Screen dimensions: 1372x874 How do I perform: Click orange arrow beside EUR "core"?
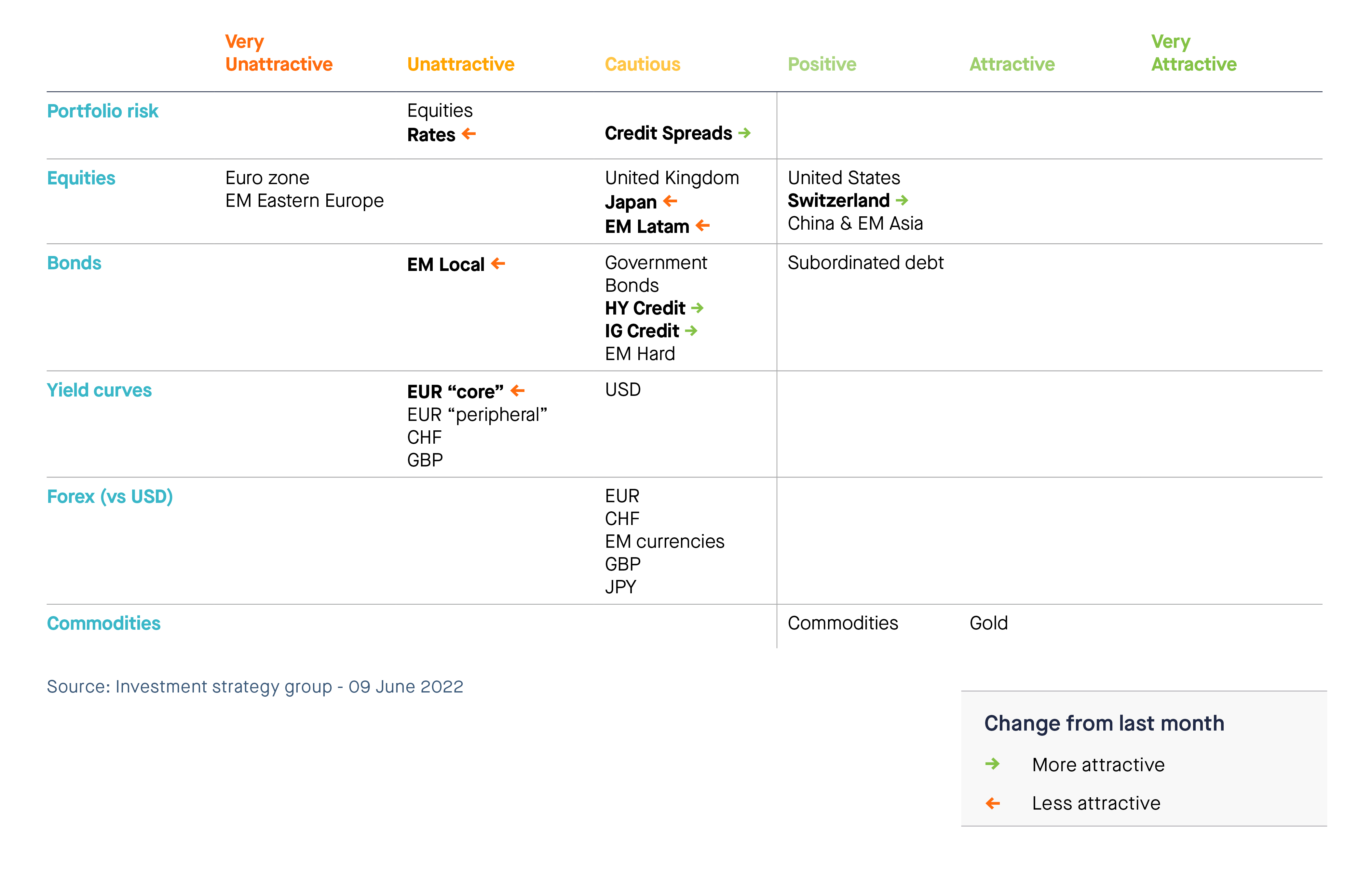pyautogui.click(x=517, y=390)
